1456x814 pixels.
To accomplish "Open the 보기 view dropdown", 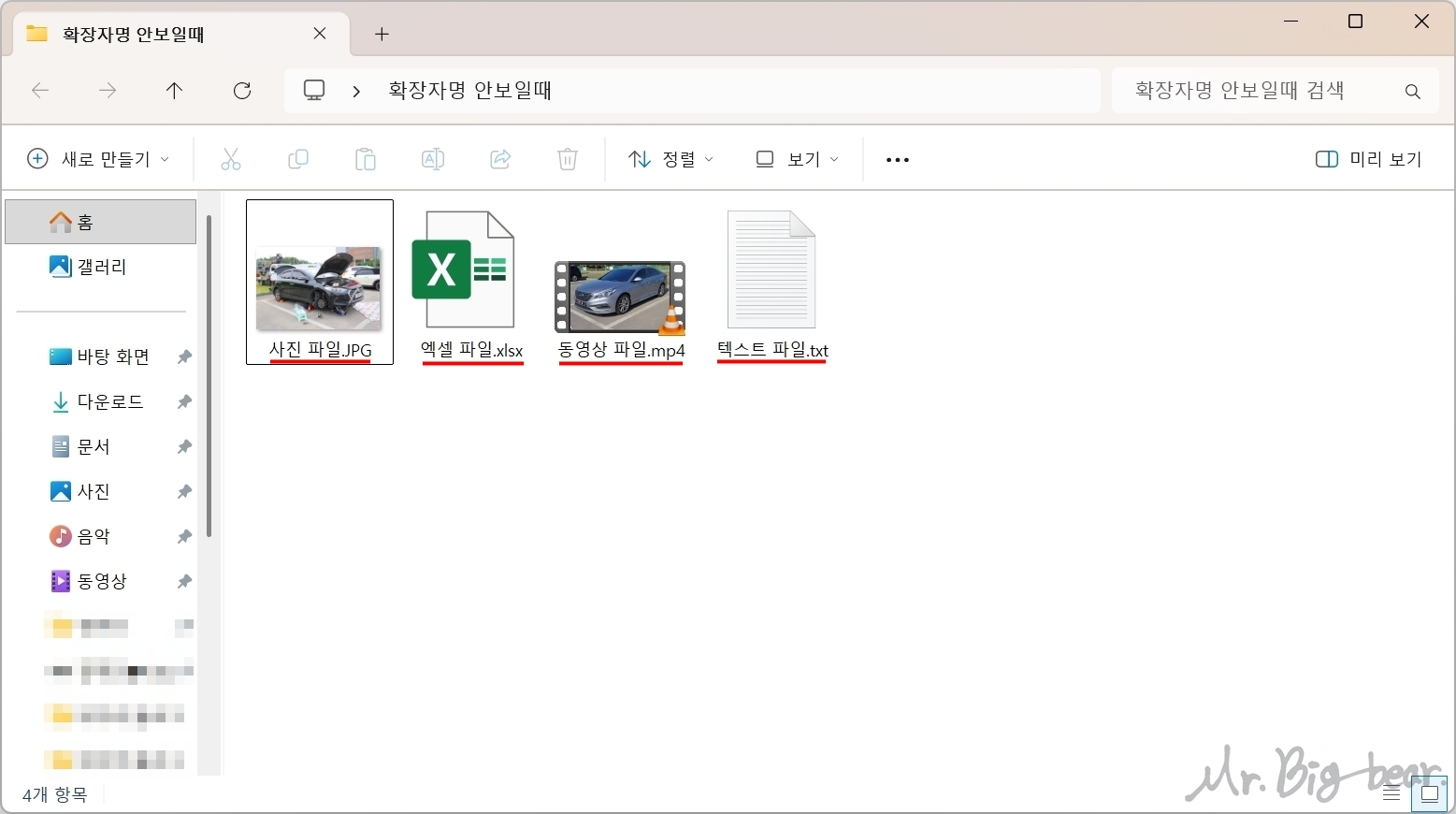I will click(797, 159).
